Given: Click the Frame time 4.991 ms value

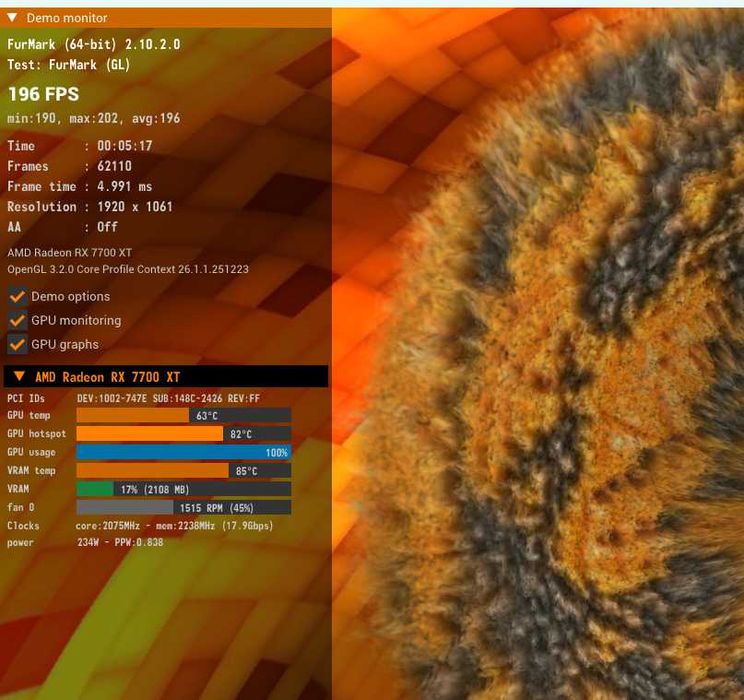Looking at the screenshot, I should tap(124, 187).
